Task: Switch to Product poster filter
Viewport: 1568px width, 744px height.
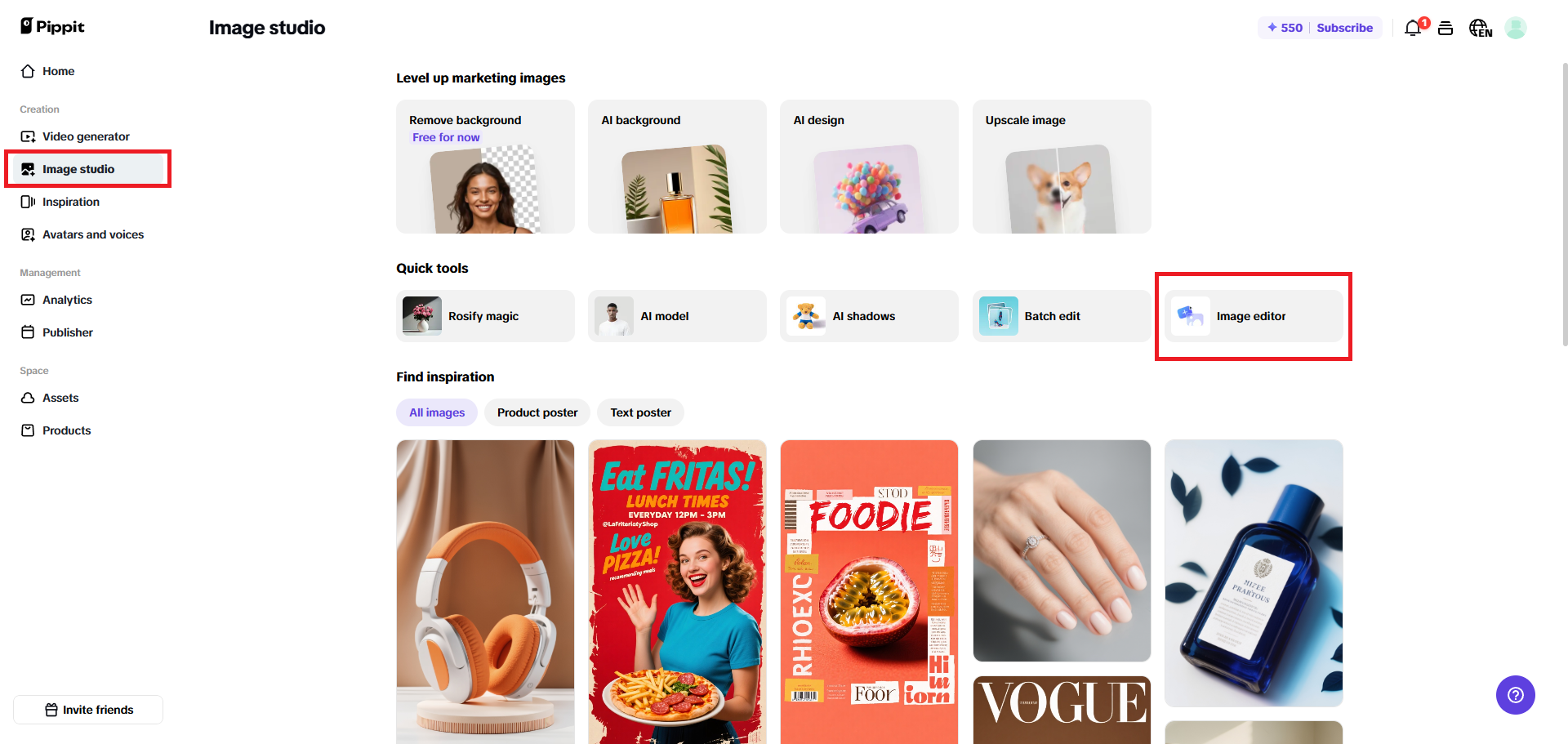Action: pos(537,412)
